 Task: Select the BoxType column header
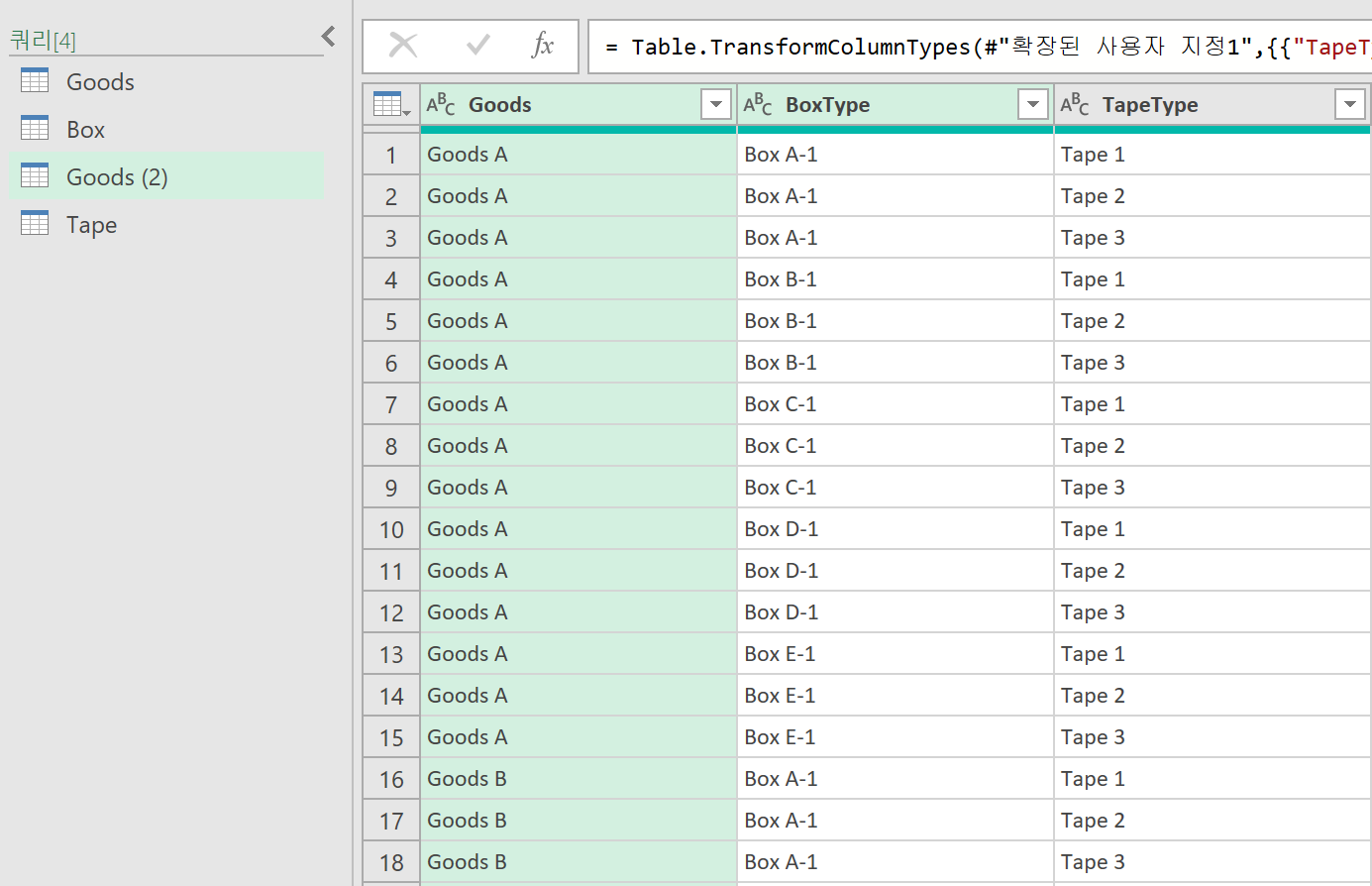click(896, 104)
